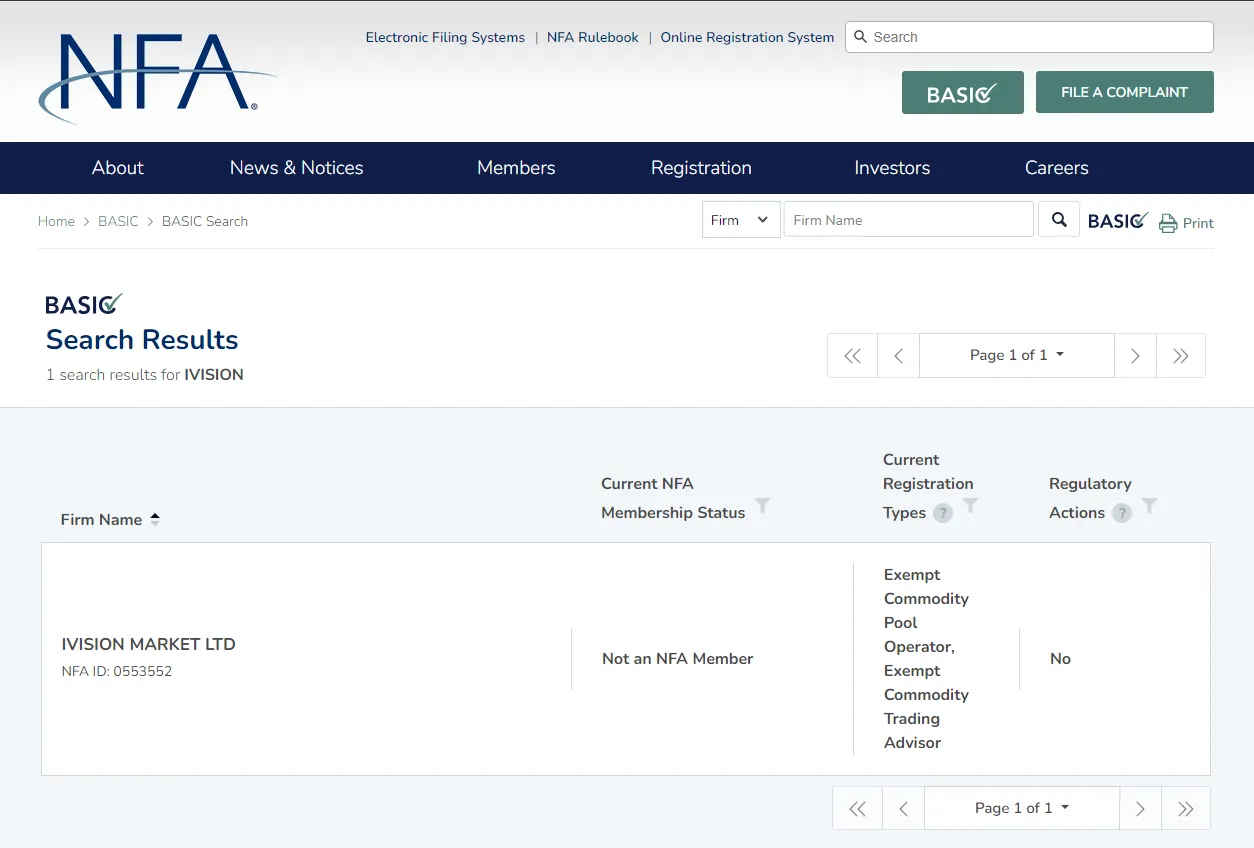
Task: Click the BASIC logo beside Print
Action: [x=1118, y=221]
